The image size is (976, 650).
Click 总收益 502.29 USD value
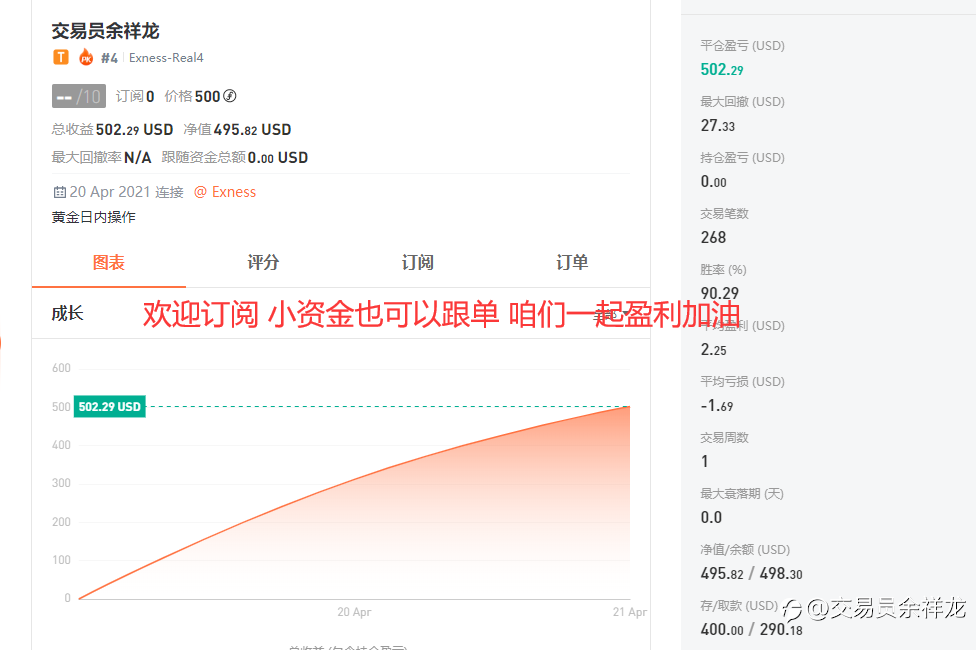[x=112, y=130]
